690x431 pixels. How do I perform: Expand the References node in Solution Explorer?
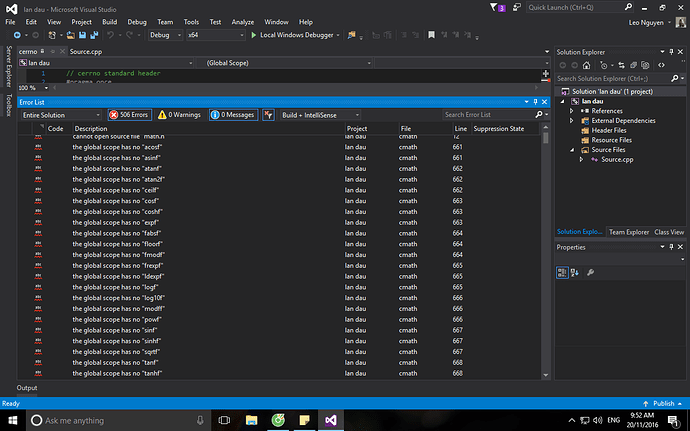[571, 112]
